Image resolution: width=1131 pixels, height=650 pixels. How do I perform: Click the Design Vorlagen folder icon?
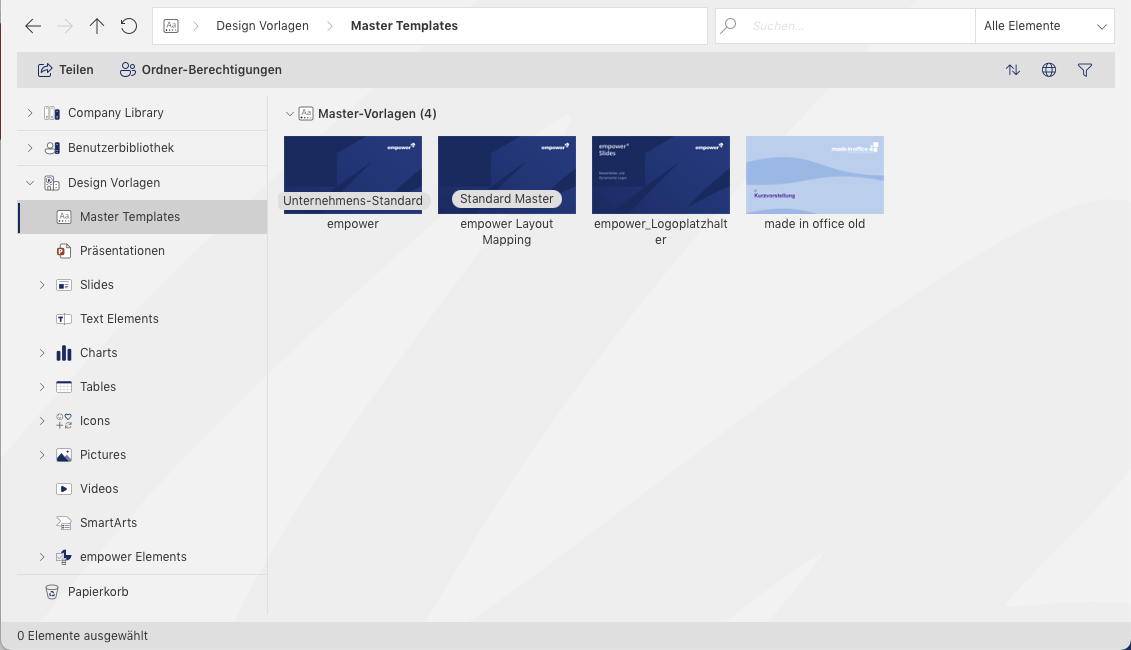point(52,183)
